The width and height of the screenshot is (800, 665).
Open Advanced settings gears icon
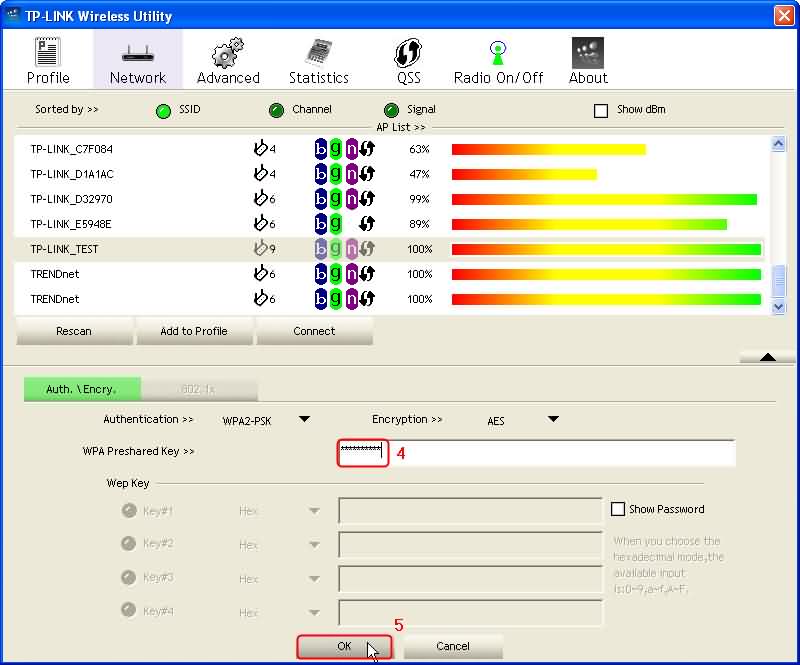coord(228,53)
